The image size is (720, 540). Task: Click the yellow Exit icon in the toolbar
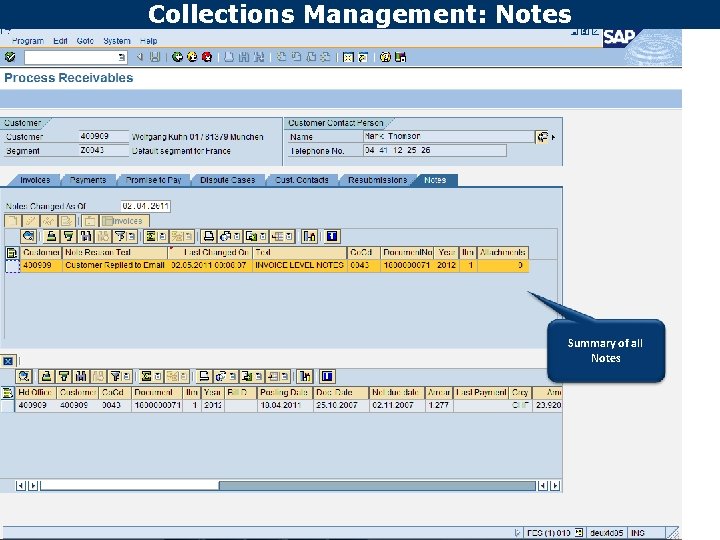click(x=192, y=57)
